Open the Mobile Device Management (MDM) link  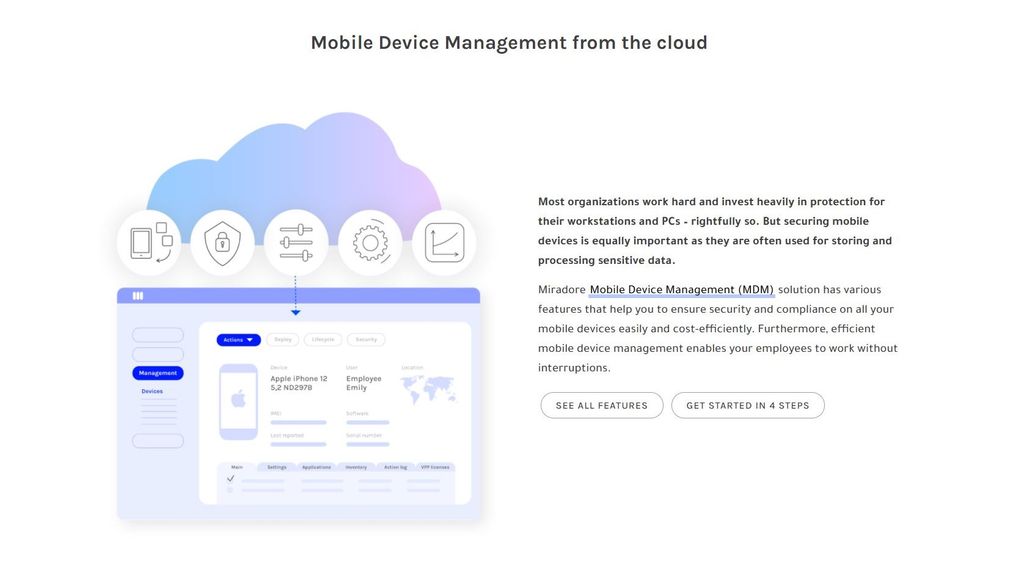681,289
